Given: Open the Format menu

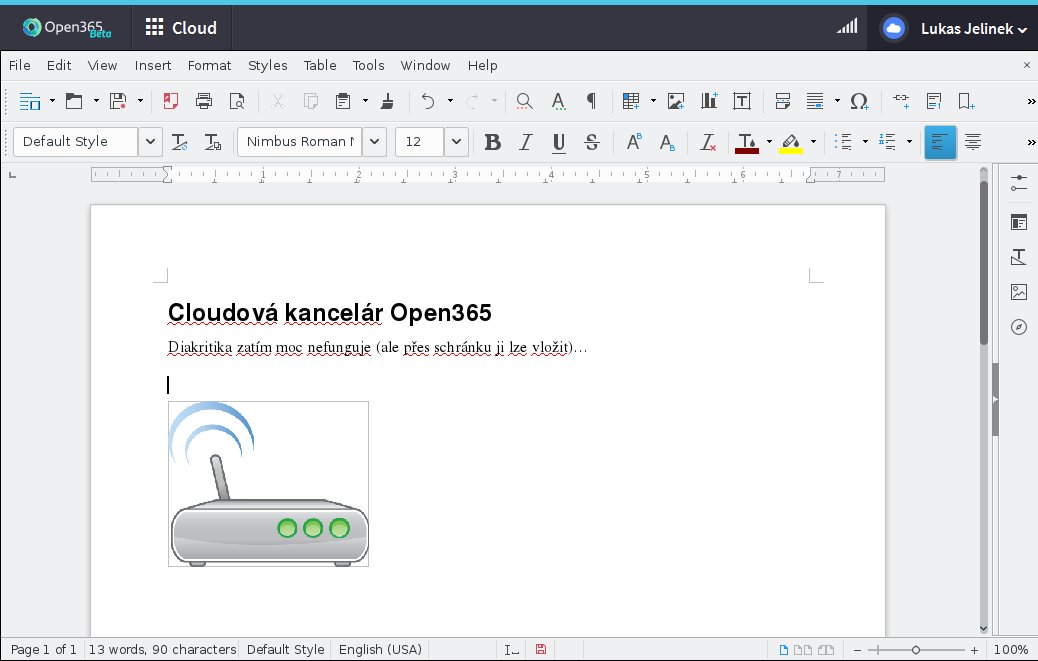Looking at the screenshot, I should [x=209, y=66].
